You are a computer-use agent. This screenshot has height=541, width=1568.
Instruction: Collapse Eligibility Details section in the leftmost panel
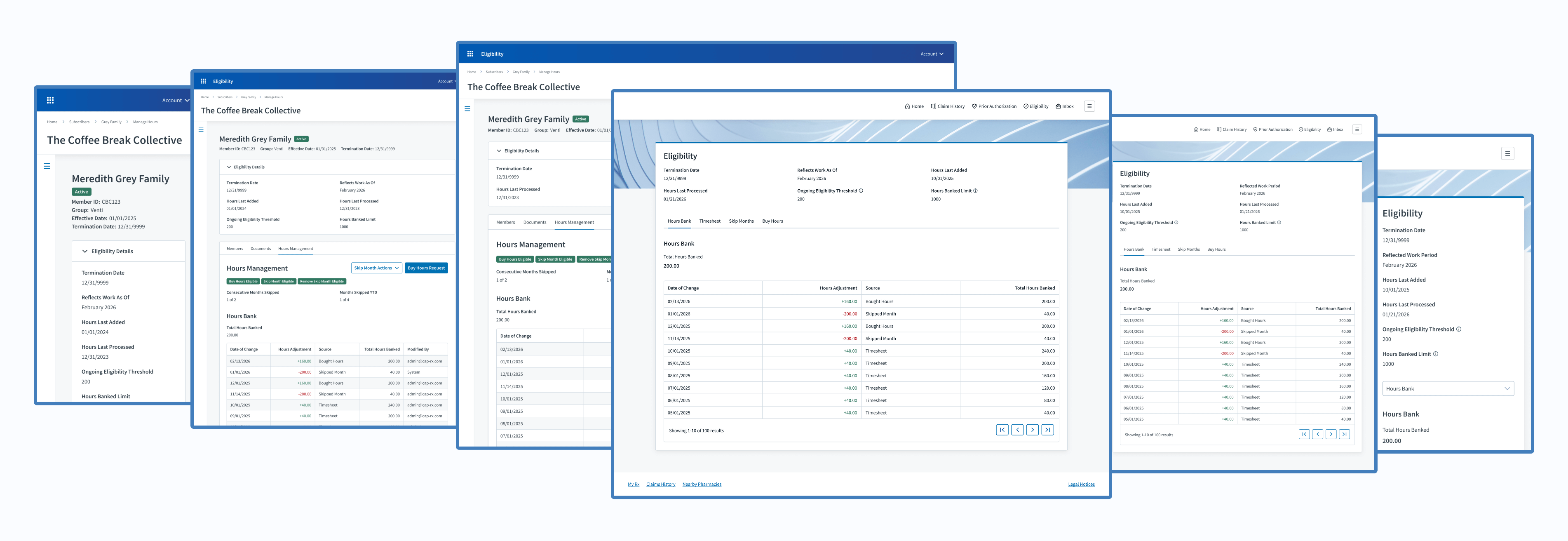point(85,251)
